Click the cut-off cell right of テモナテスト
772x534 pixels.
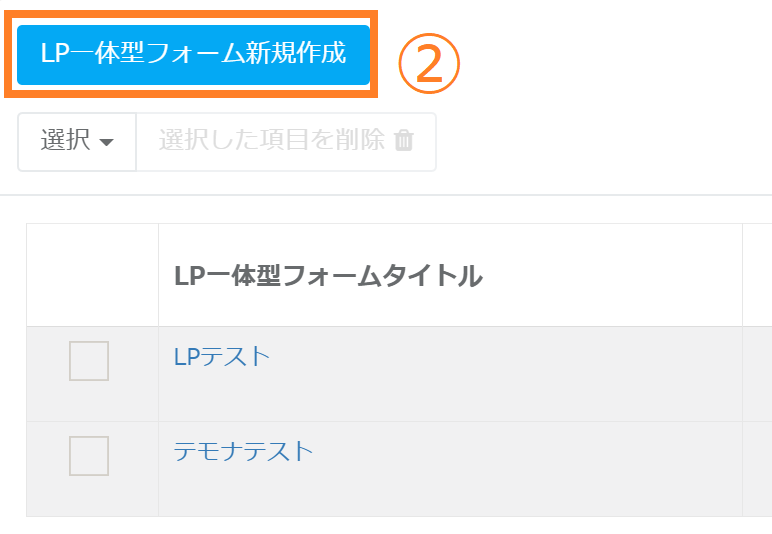click(757, 468)
